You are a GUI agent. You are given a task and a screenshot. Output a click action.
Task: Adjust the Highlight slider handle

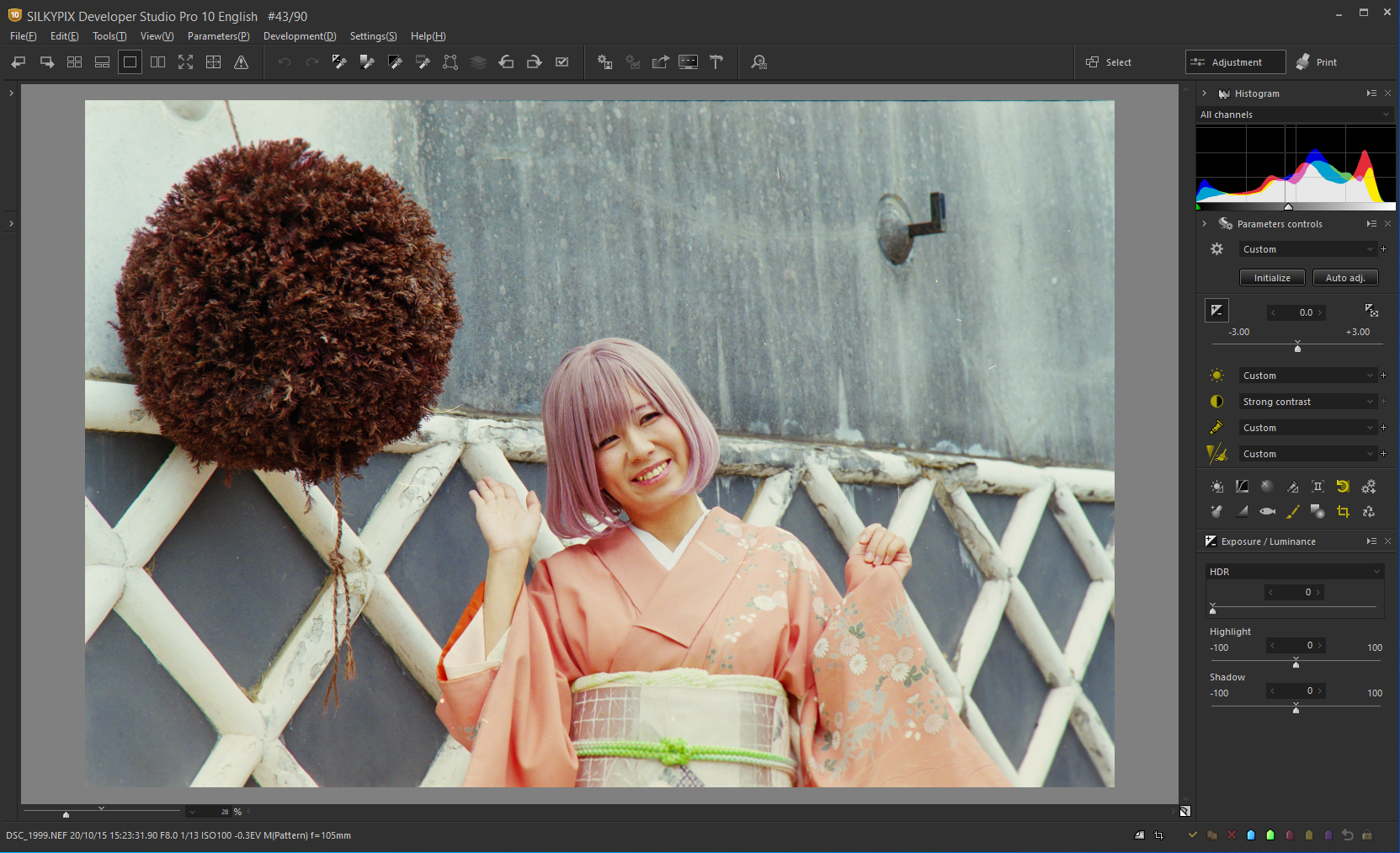[1296, 664]
